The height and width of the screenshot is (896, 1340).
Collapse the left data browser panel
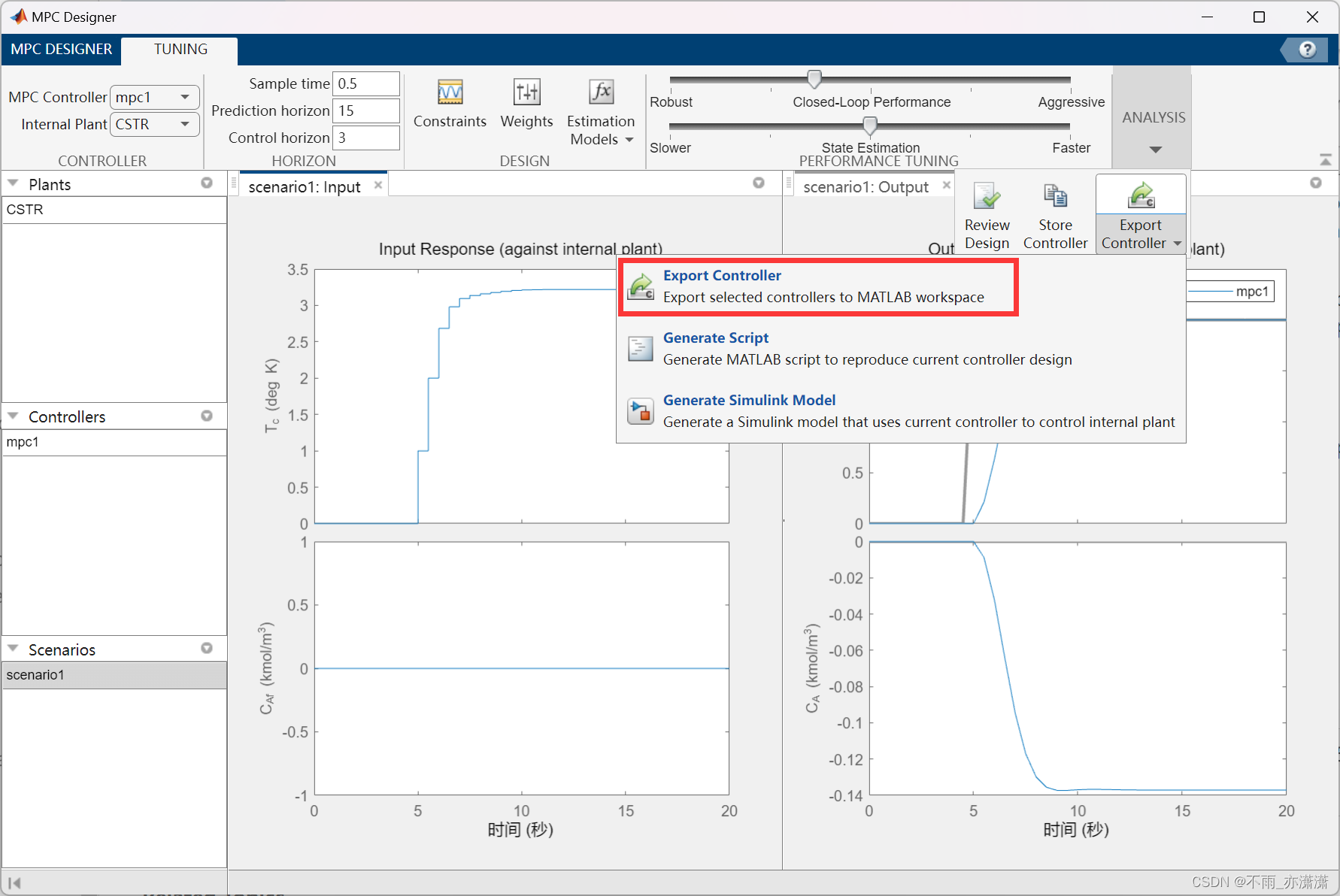tap(14, 883)
